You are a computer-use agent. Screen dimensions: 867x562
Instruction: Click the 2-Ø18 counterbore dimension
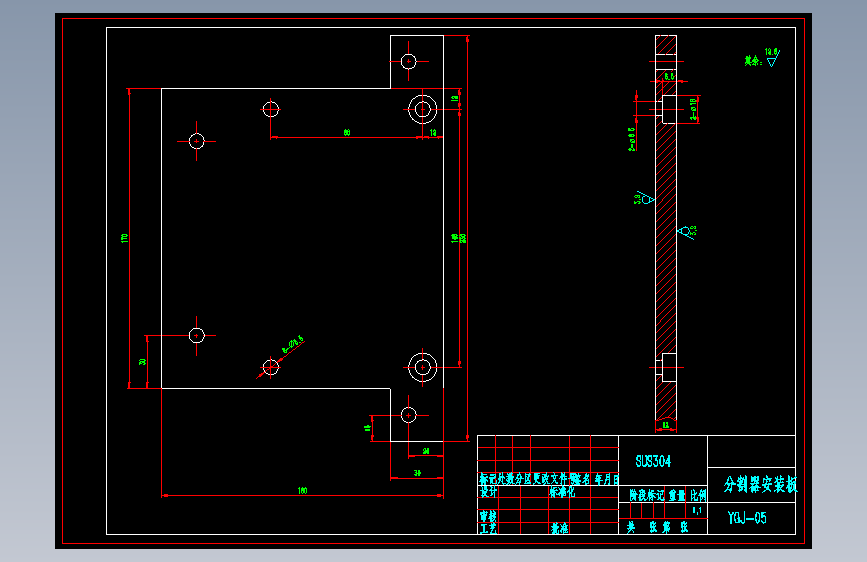(693, 110)
